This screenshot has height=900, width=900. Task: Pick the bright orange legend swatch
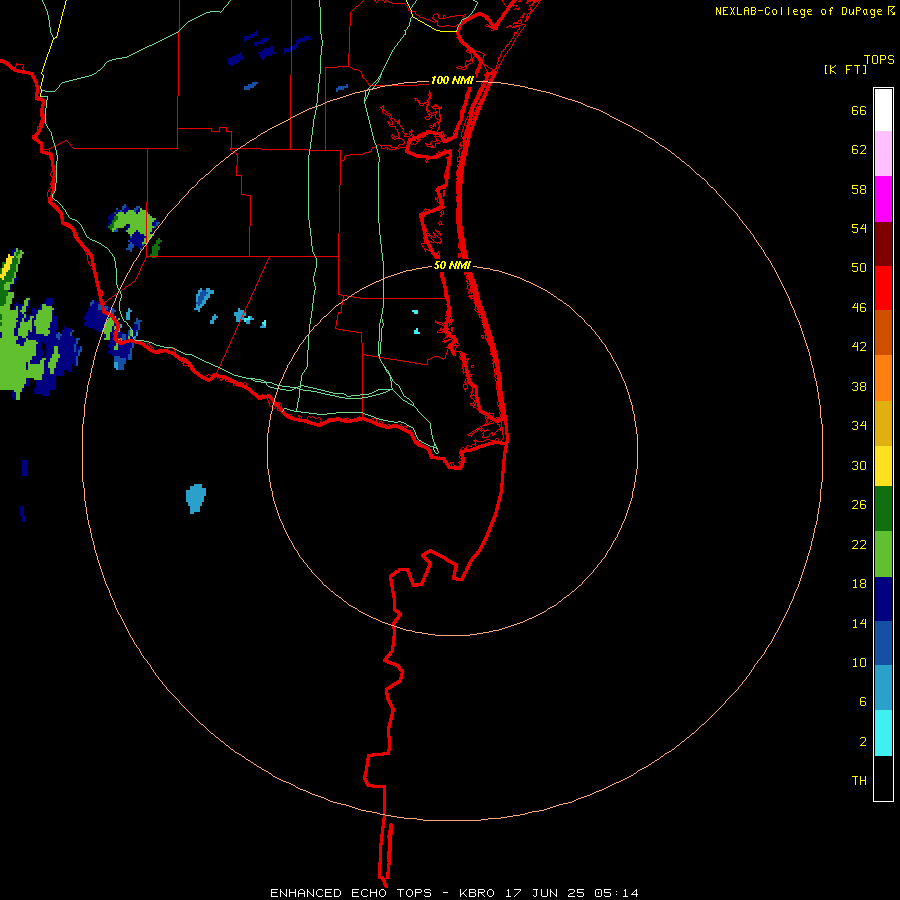[x=883, y=378]
